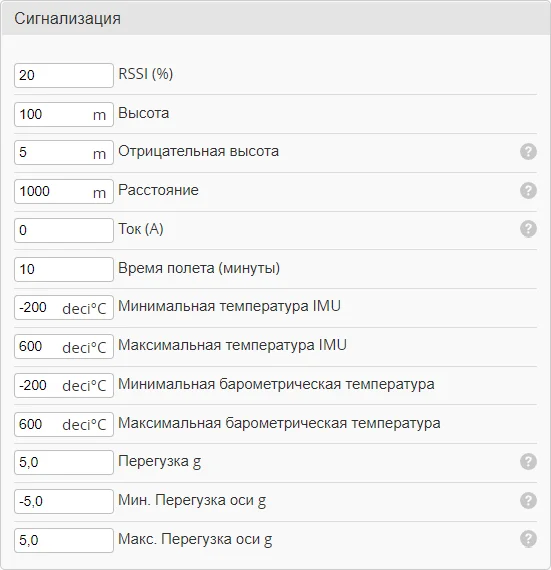Open help icon for Ток (A)
Screen dimensions: 551x570
click(x=528, y=229)
